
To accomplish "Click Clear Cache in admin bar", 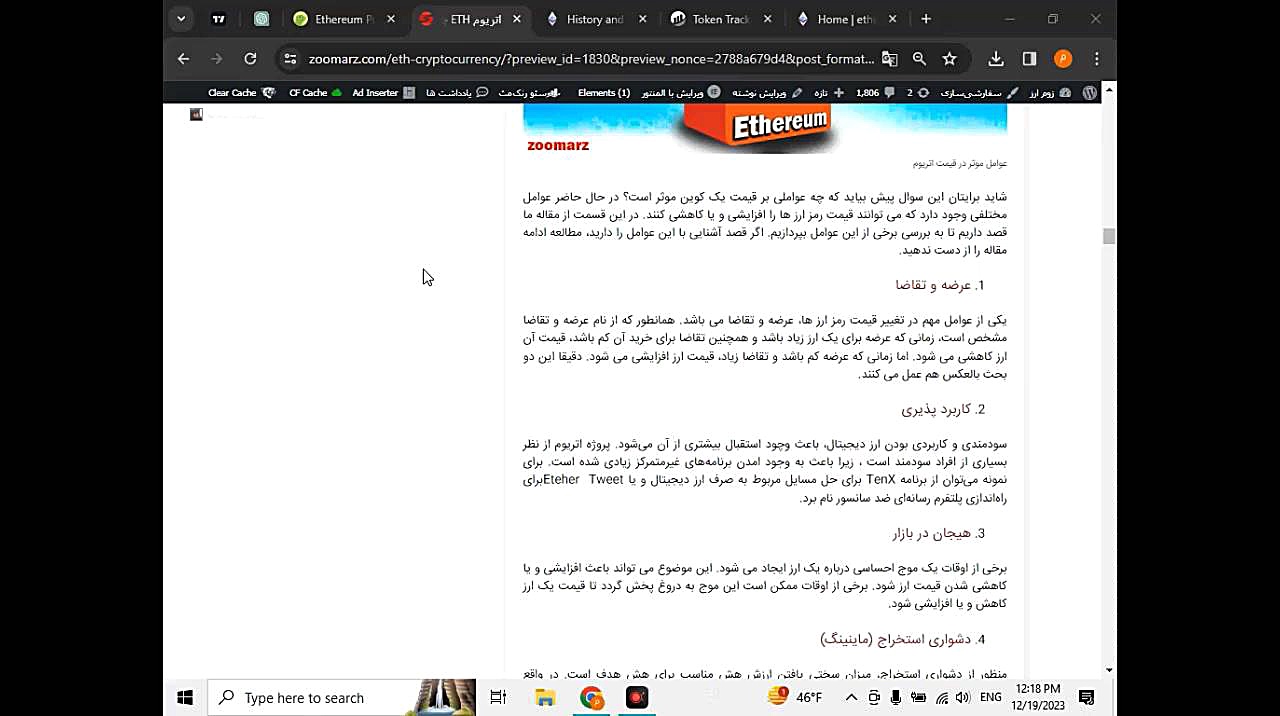I will coord(241,93).
